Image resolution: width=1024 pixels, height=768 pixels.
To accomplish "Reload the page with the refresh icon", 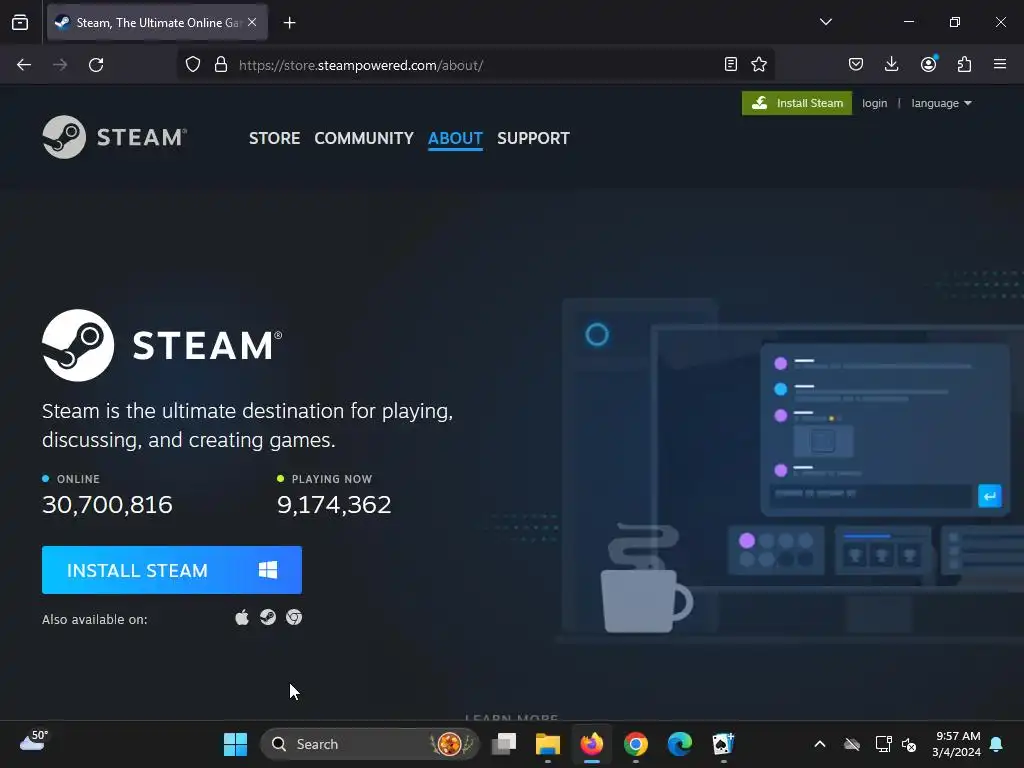I will pyautogui.click(x=96, y=65).
